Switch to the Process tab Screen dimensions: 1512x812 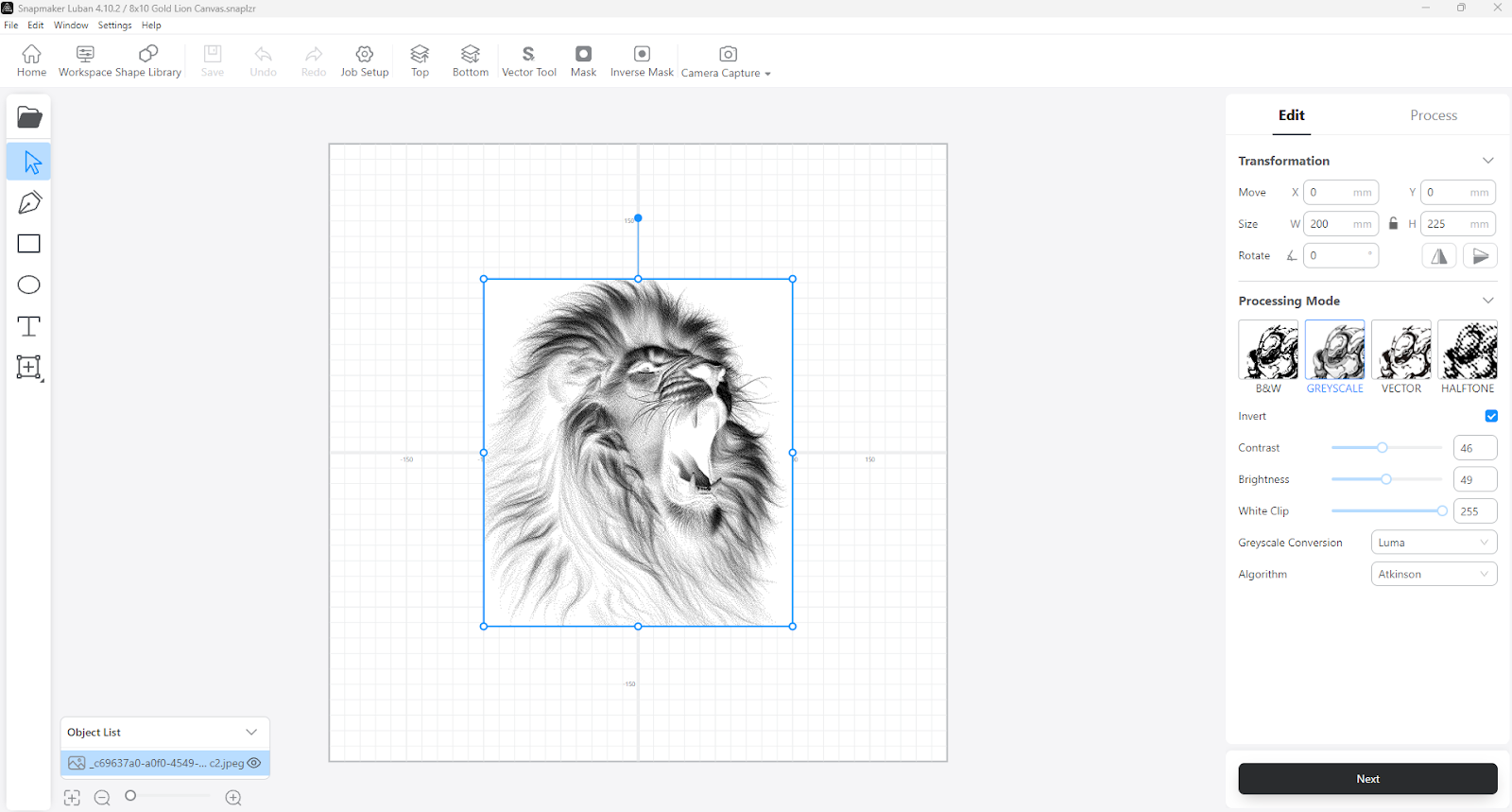[1434, 115]
